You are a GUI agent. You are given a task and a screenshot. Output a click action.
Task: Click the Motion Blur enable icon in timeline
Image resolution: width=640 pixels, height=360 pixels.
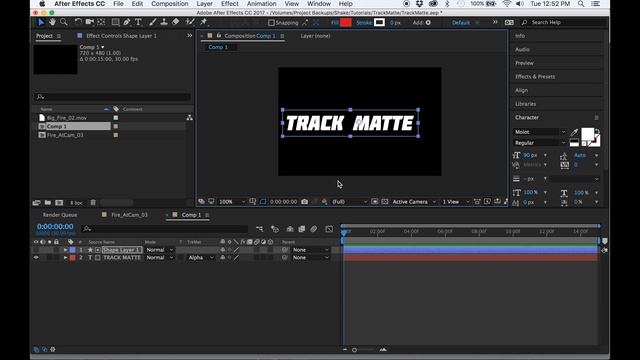[313, 229]
